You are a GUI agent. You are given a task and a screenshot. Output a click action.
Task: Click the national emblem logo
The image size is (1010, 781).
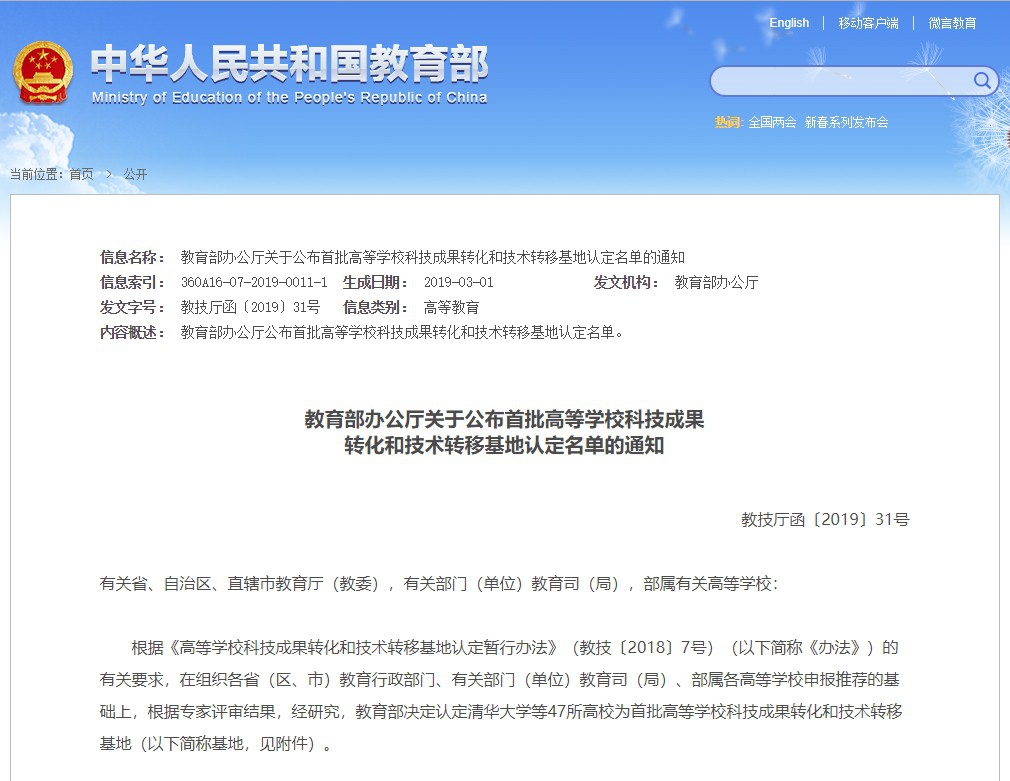click(x=43, y=73)
